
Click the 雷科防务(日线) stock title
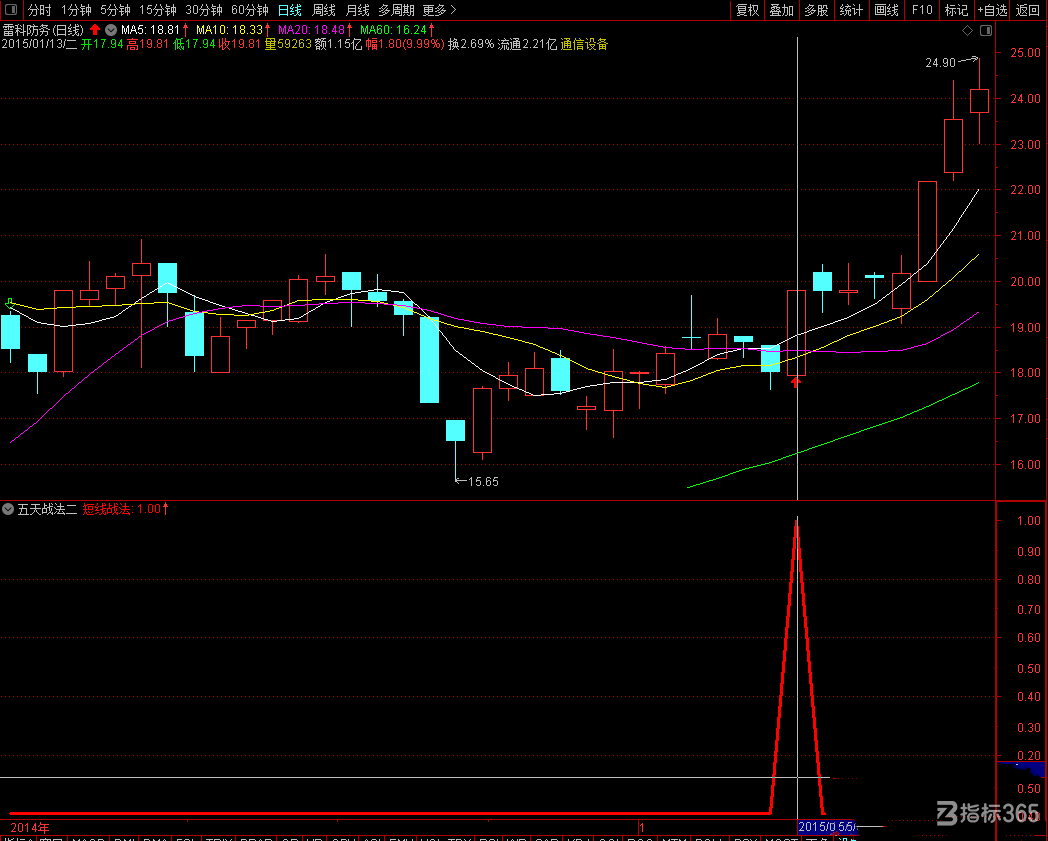(x=43, y=30)
